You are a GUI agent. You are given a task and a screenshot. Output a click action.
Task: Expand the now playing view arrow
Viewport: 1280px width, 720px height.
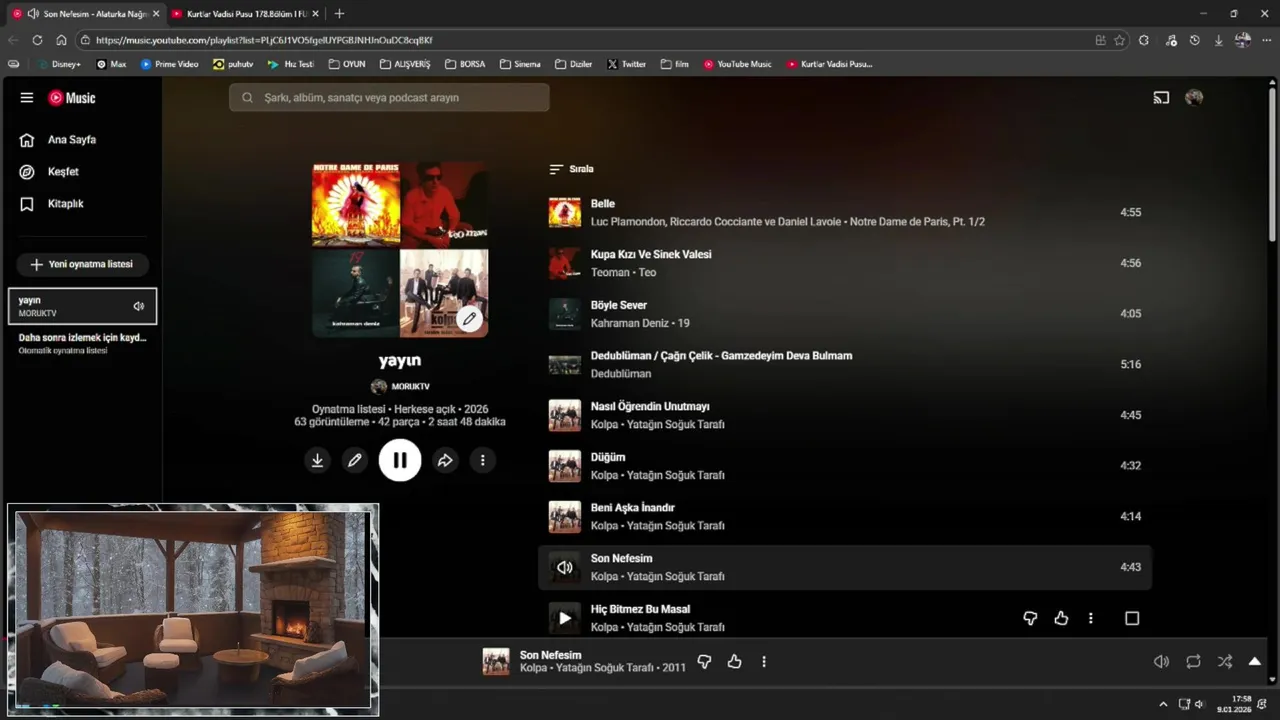(x=1255, y=662)
